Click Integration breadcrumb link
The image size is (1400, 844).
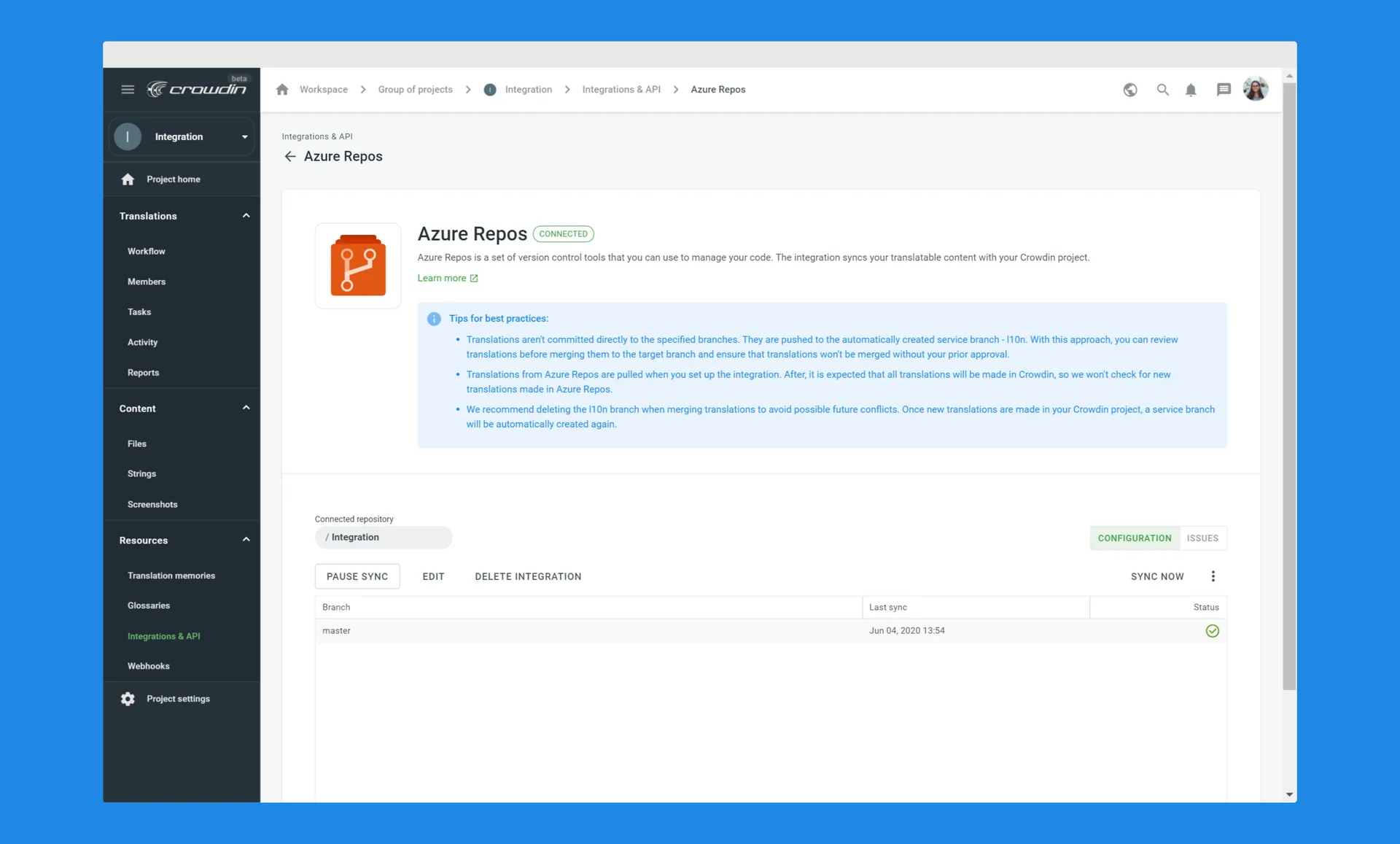tap(529, 90)
